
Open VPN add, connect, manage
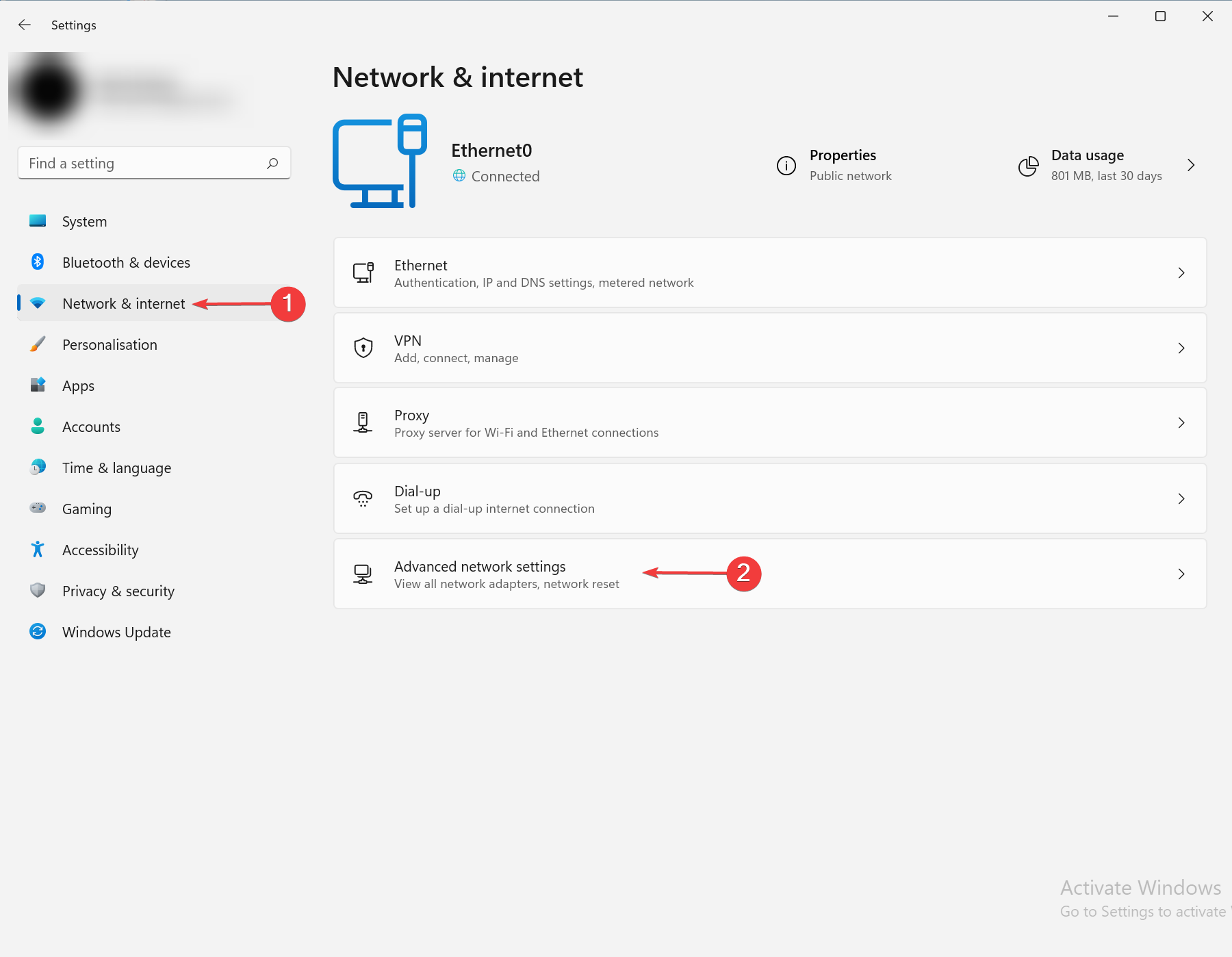pyautogui.click(x=770, y=348)
